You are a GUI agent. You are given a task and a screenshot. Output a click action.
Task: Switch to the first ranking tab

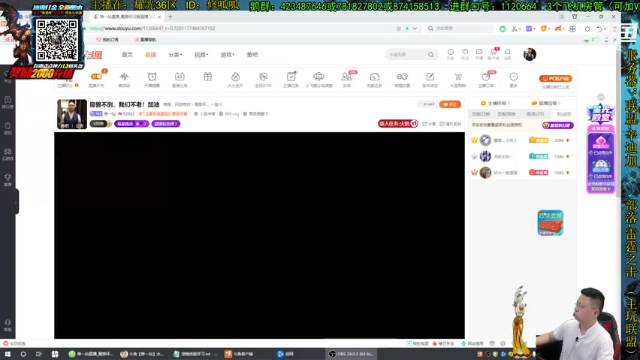pyautogui.click(x=481, y=114)
